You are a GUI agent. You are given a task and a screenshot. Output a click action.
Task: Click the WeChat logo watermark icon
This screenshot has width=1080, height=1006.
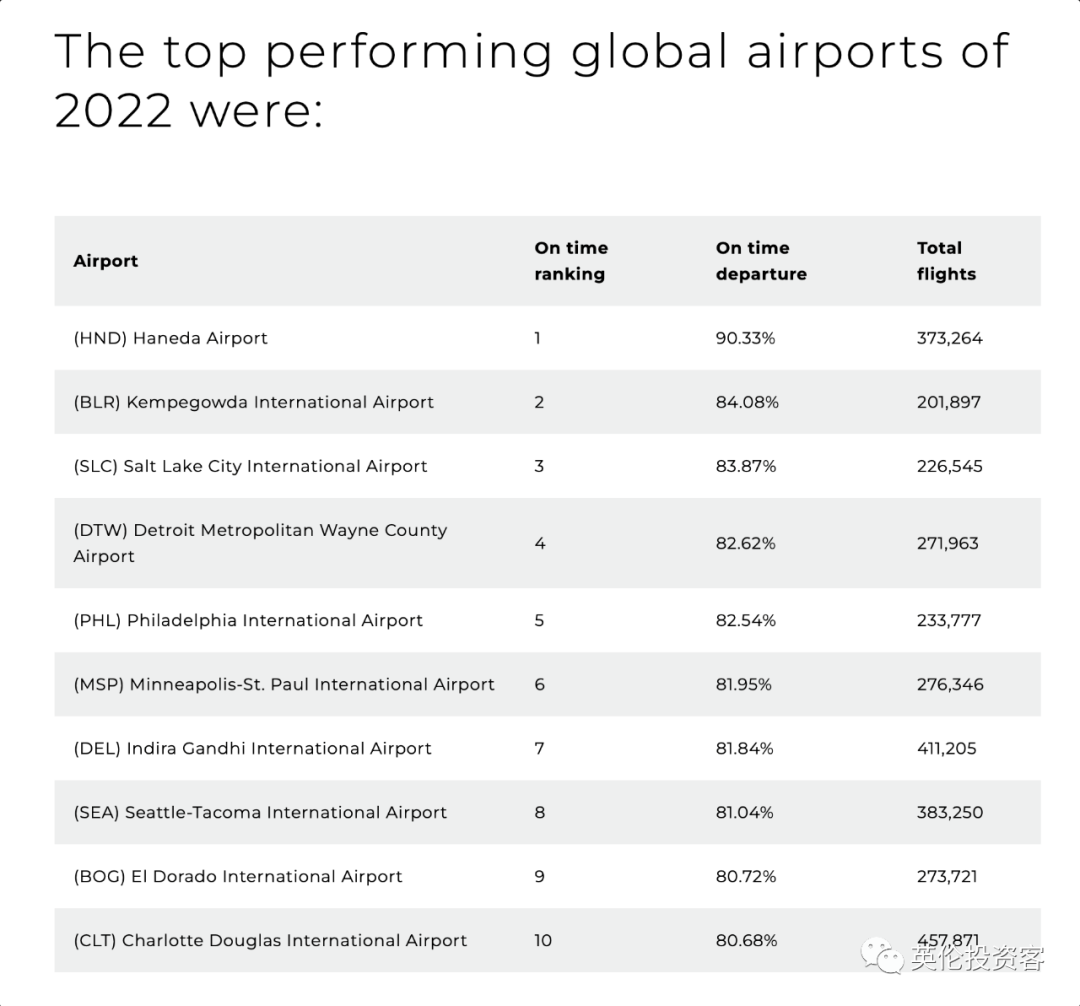(x=882, y=956)
